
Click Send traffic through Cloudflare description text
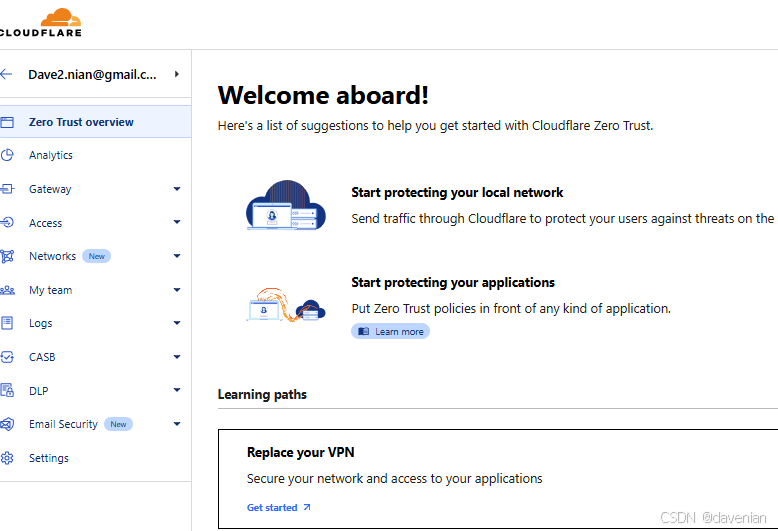[x=563, y=219]
